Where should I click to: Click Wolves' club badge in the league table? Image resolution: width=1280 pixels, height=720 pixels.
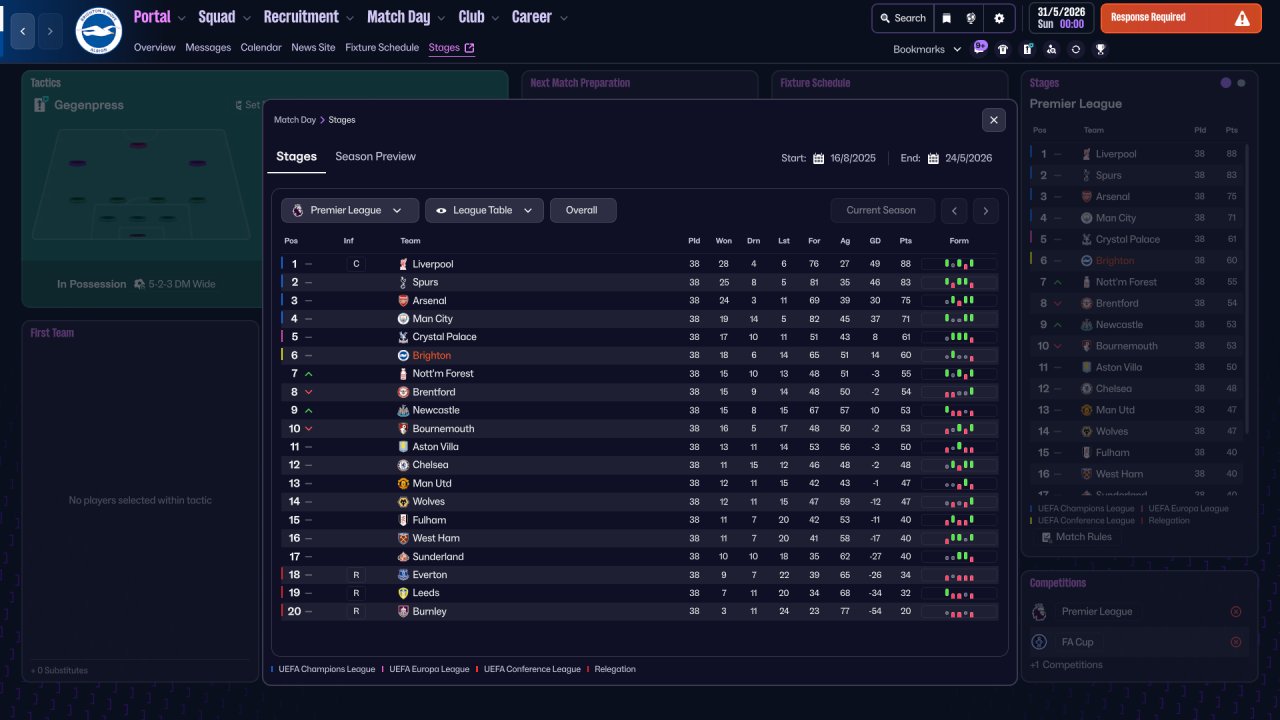point(403,502)
